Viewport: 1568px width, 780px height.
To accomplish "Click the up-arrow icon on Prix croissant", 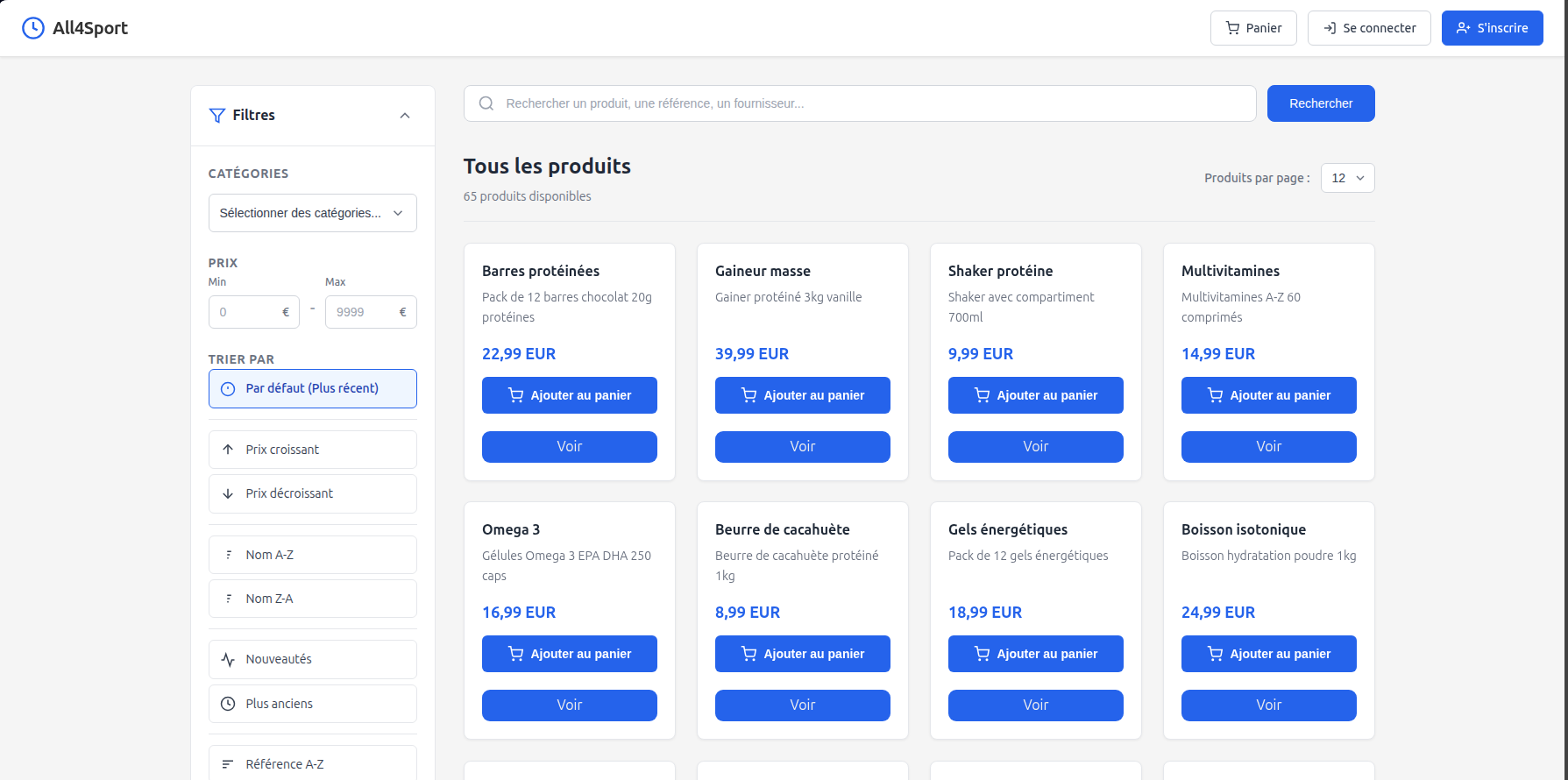I will pyautogui.click(x=227, y=449).
